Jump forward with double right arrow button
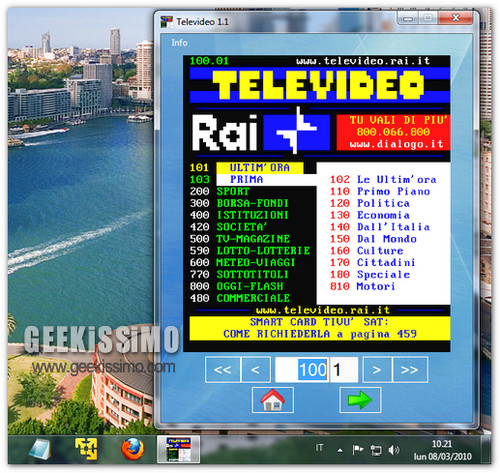Image resolution: width=500 pixels, height=473 pixels. point(410,369)
